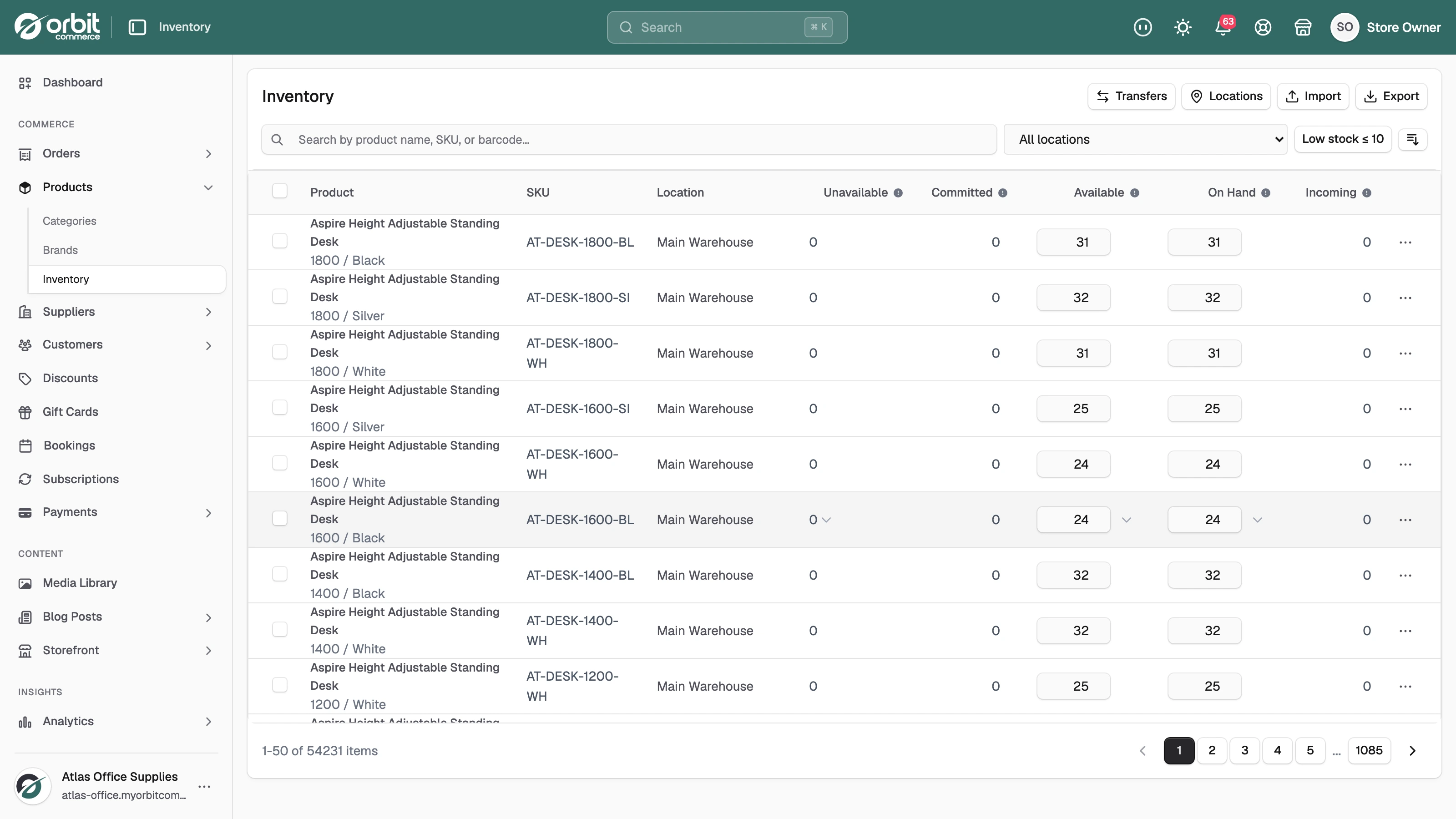Expand the Suppliers sidebar section

click(x=208, y=312)
